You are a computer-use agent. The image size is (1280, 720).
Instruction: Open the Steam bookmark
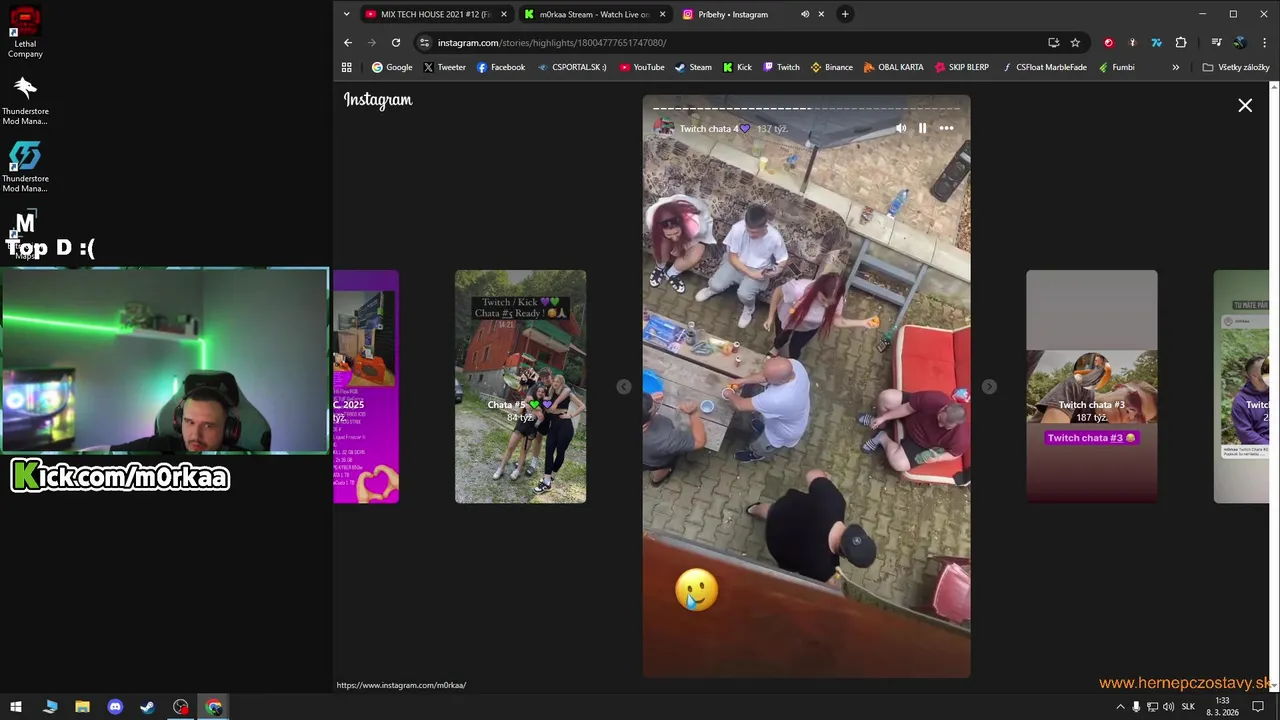693,67
